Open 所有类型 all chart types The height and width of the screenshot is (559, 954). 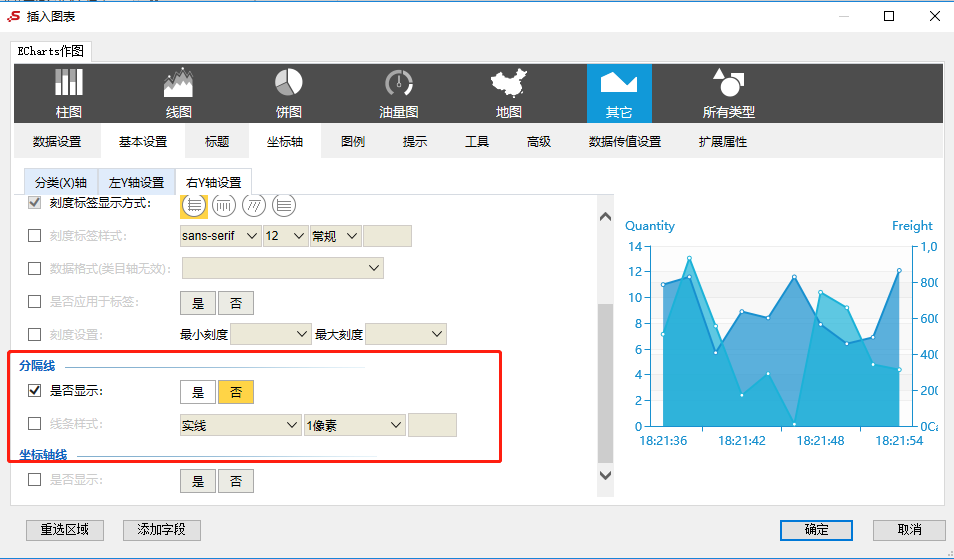pos(728,94)
